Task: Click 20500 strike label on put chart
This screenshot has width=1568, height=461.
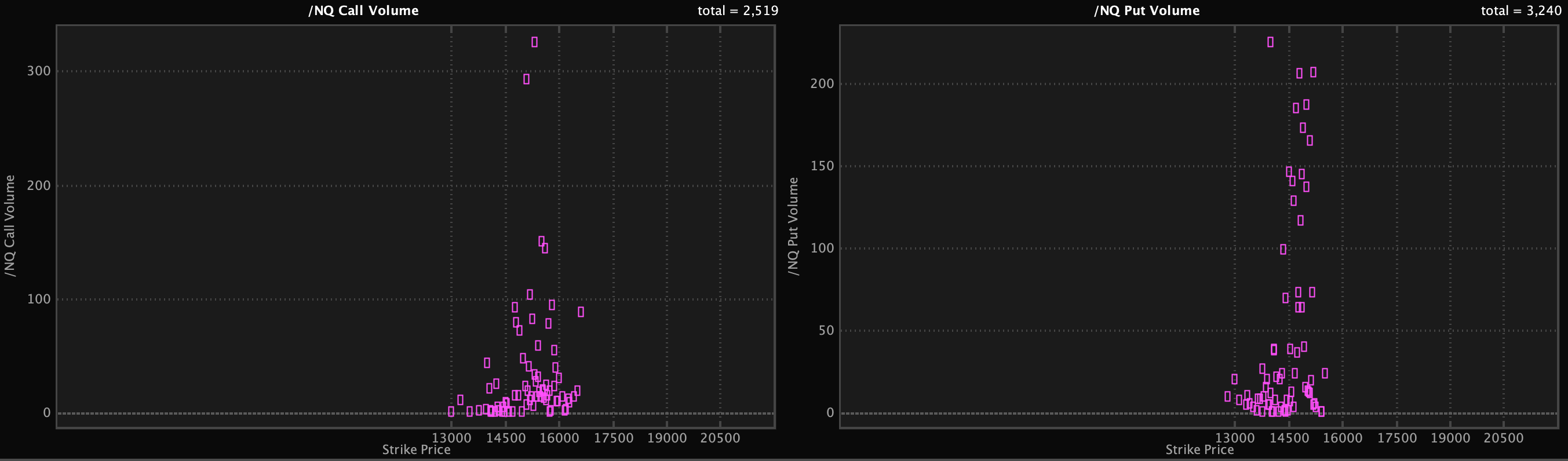Action: point(1504,438)
